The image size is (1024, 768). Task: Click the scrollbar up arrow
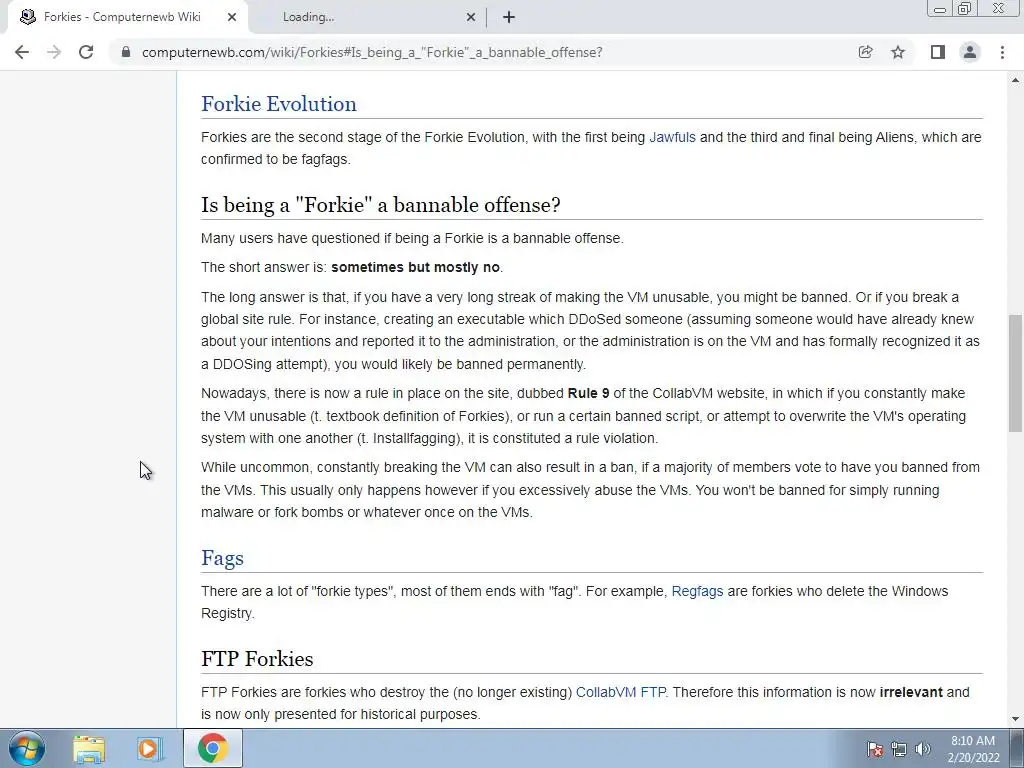pyautogui.click(x=1015, y=80)
